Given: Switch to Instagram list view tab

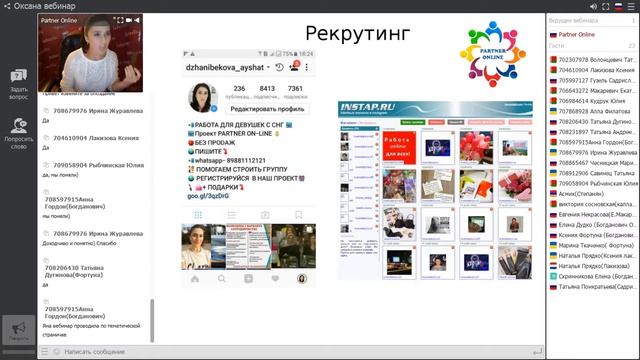Looking at the screenshot, I should 232,215.
